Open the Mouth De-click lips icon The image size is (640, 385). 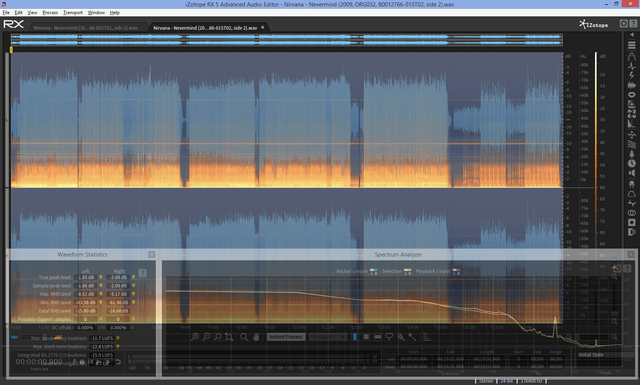[631, 95]
